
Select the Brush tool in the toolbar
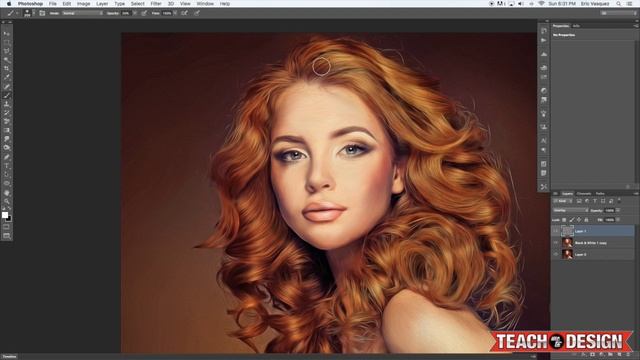point(7,96)
